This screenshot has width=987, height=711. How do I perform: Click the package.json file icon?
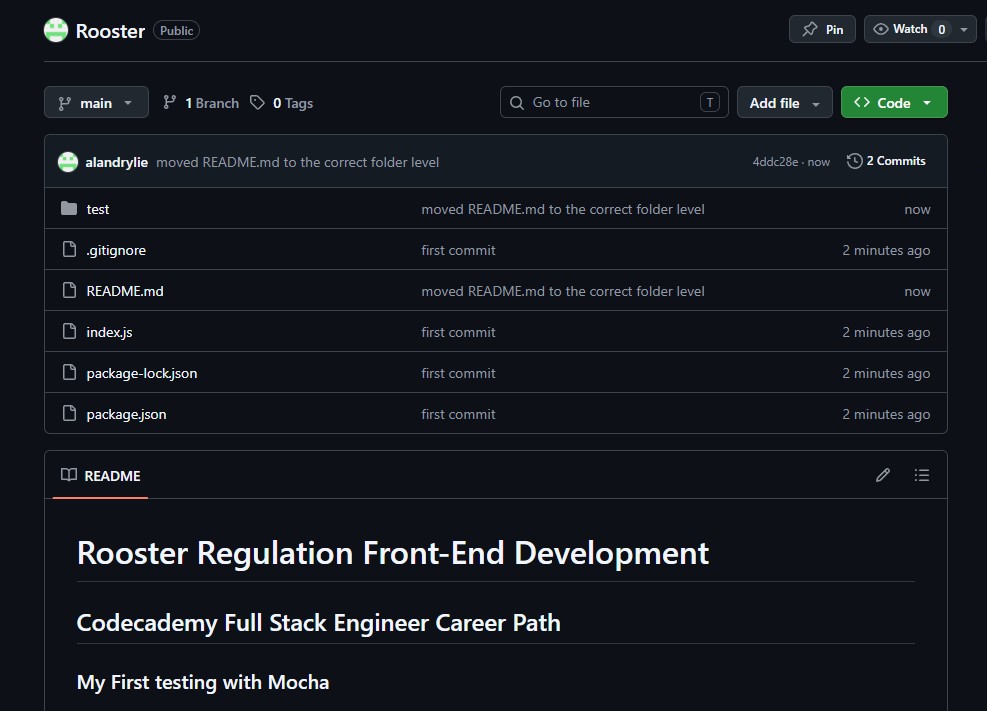(69, 413)
